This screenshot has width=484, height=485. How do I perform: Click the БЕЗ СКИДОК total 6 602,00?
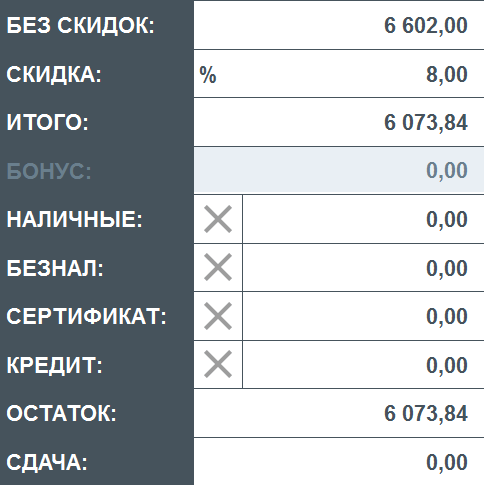click(x=426, y=25)
